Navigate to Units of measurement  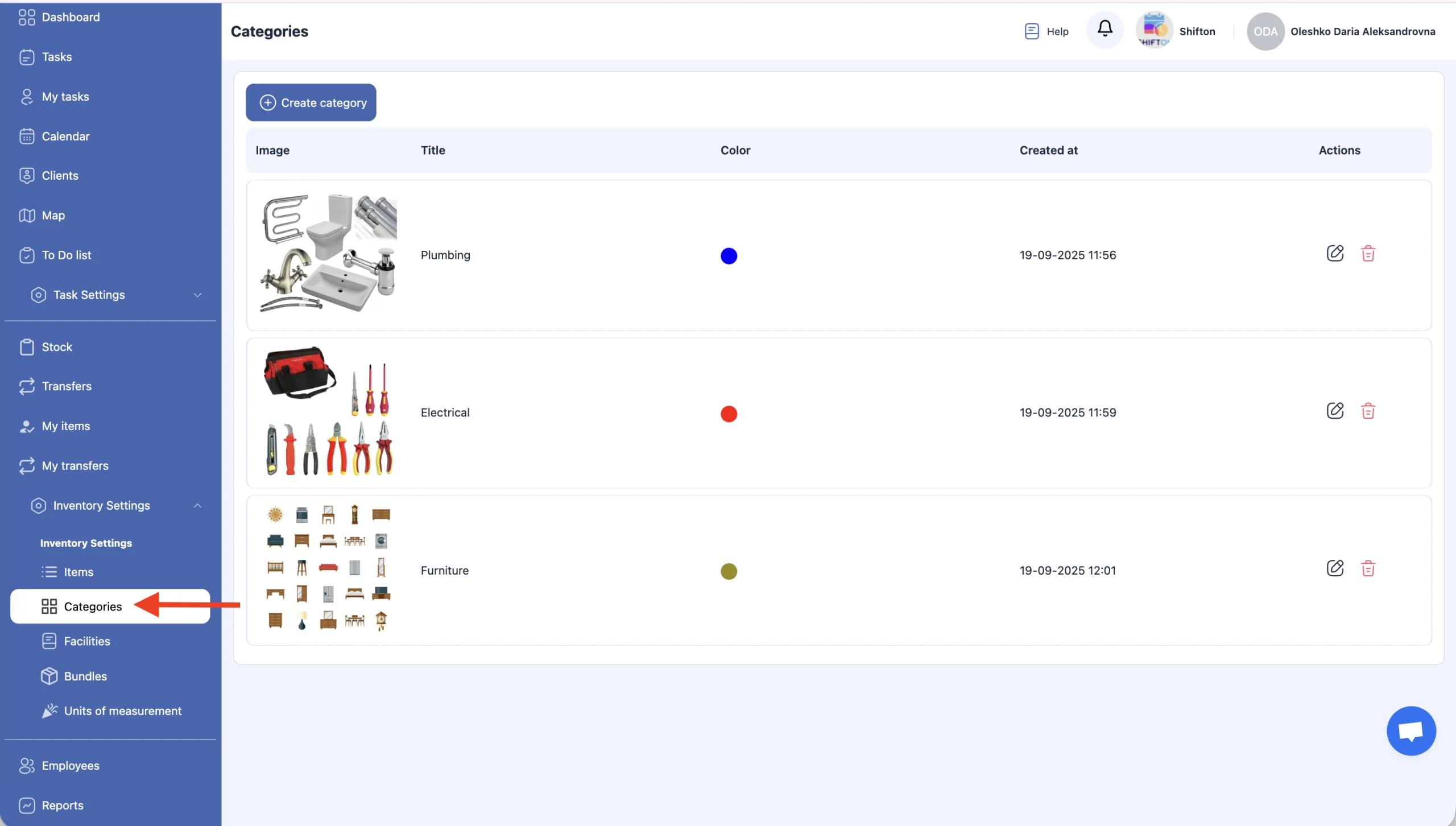(x=122, y=711)
